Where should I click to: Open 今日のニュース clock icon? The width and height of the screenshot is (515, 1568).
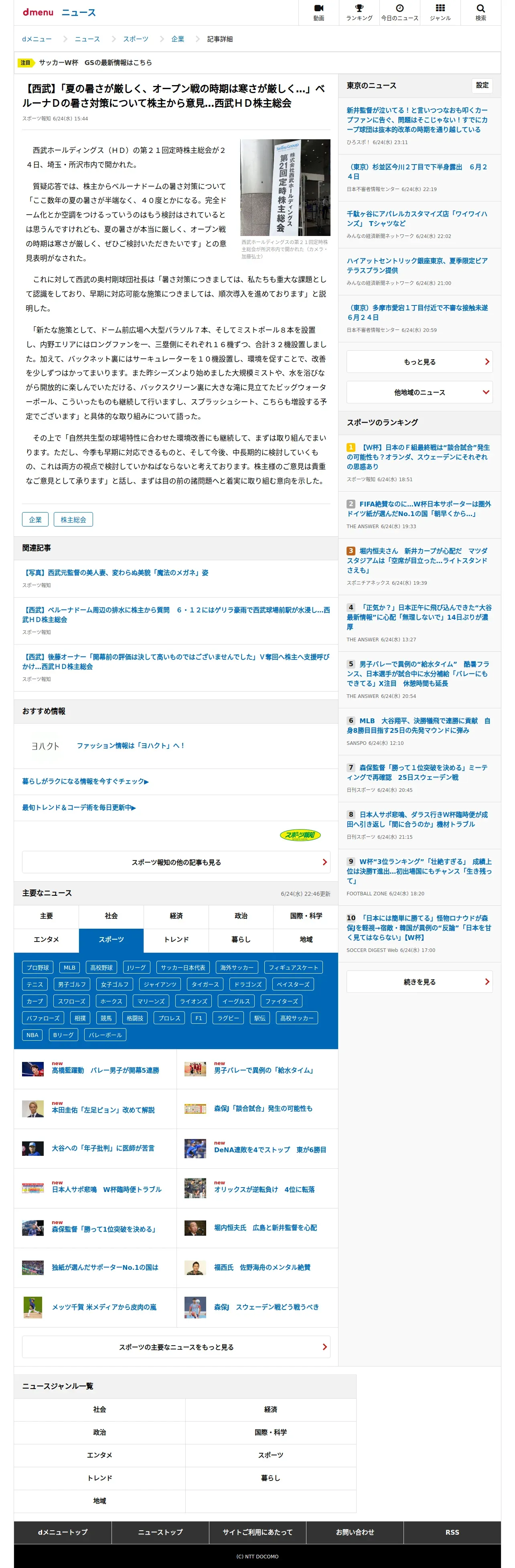(399, 12)
